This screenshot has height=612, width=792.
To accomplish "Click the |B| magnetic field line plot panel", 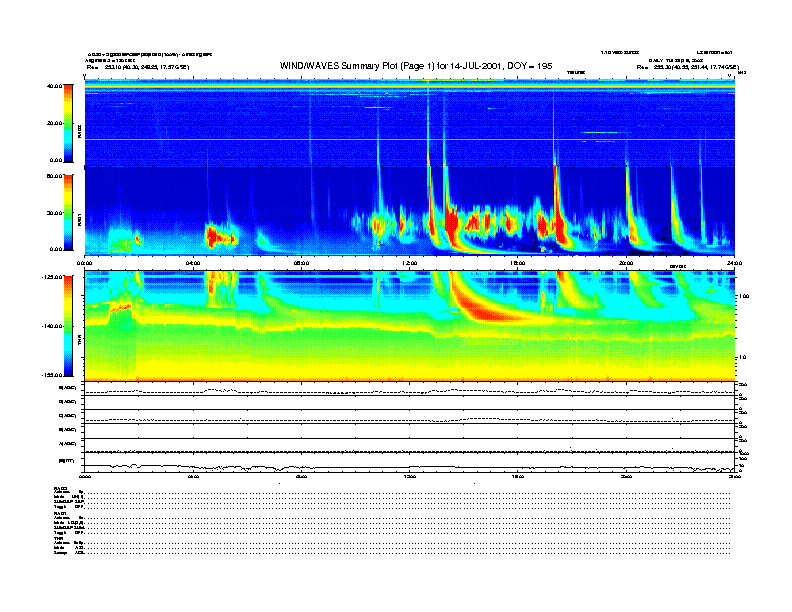I will coord(410,462).
